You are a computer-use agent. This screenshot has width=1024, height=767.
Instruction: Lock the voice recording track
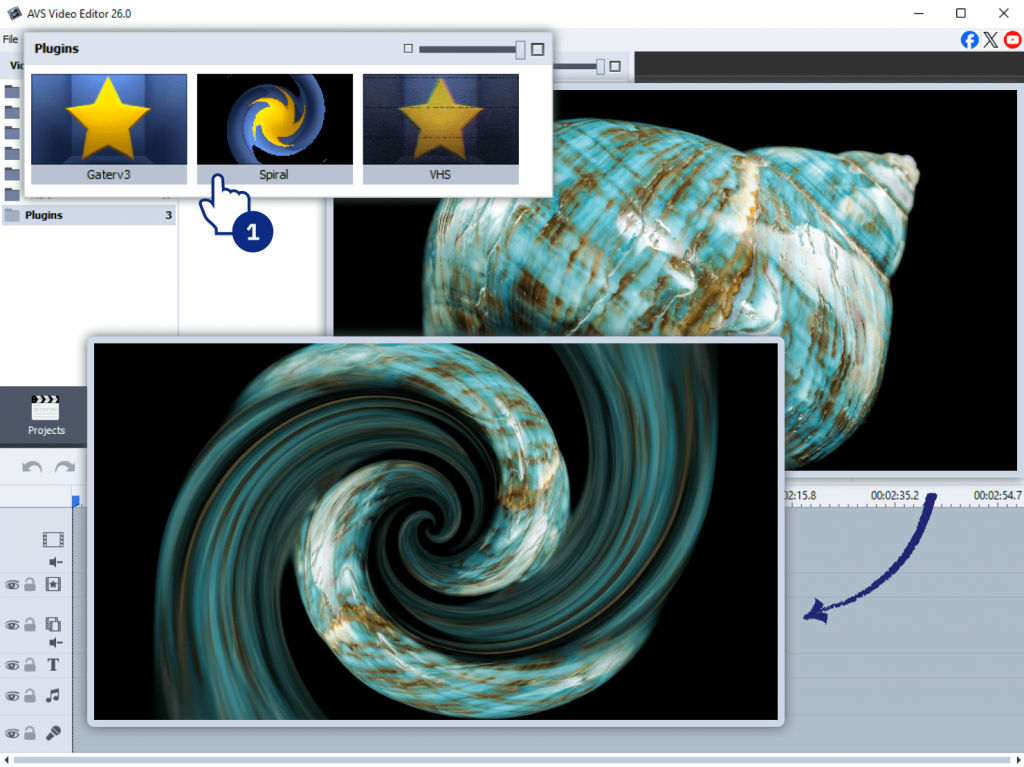30,733
